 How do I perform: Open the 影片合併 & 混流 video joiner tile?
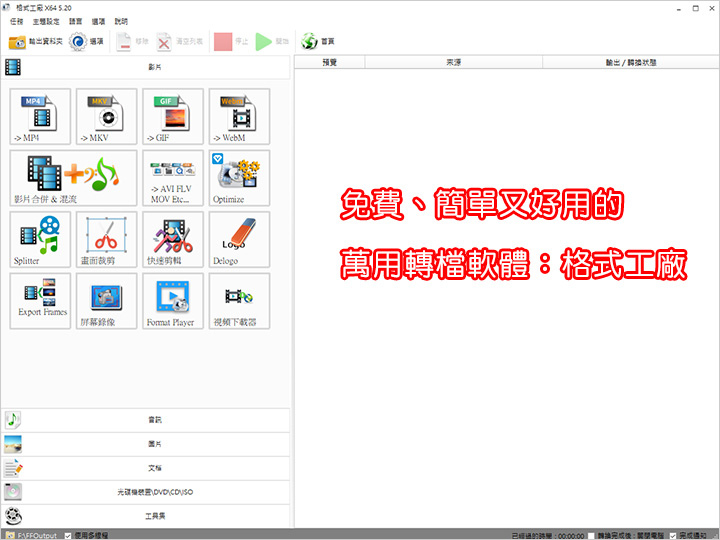[x=73, y=178]
